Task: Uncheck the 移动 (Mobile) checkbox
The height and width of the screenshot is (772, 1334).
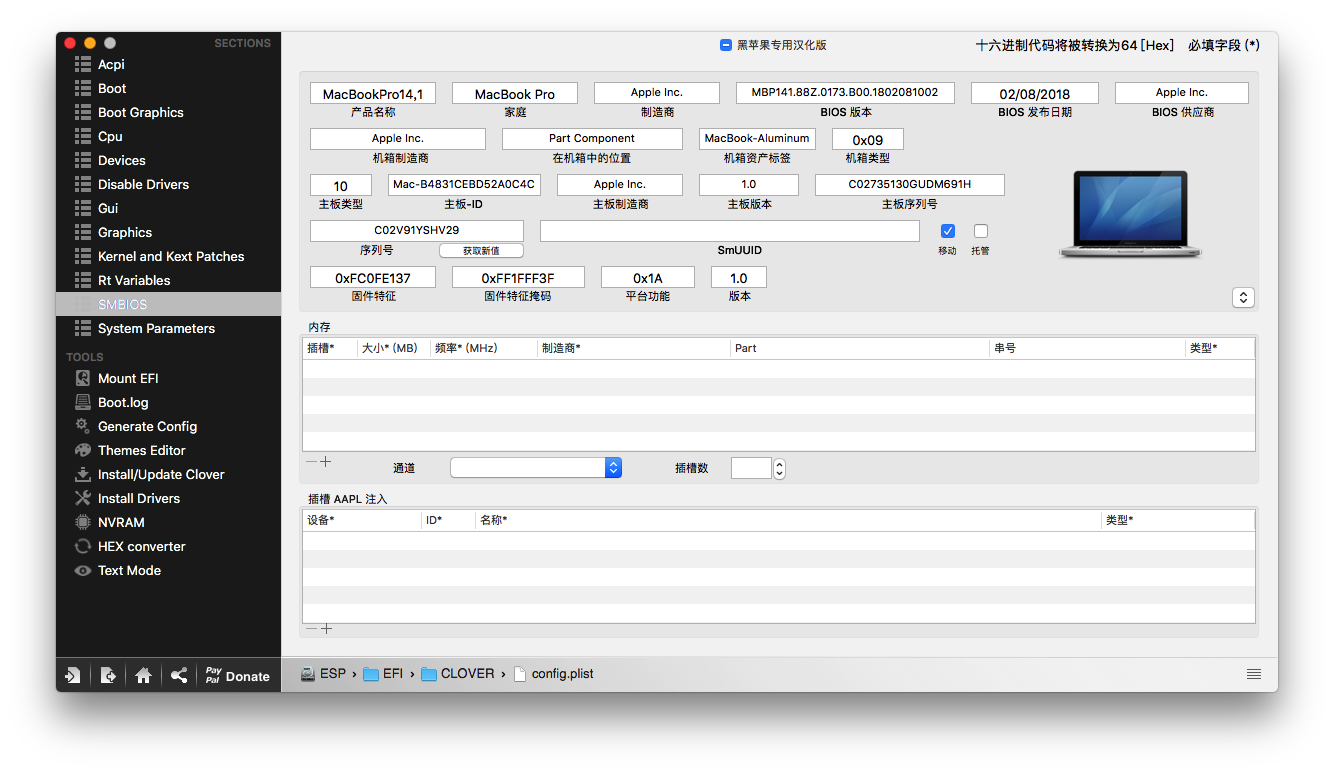Action: 948,231
